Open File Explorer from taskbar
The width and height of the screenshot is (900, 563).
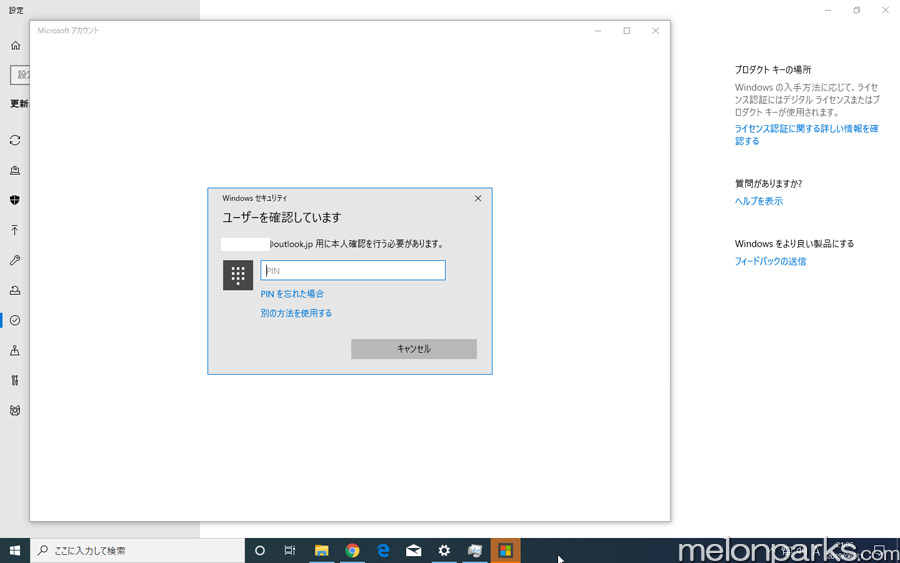[x=321, y=550]
